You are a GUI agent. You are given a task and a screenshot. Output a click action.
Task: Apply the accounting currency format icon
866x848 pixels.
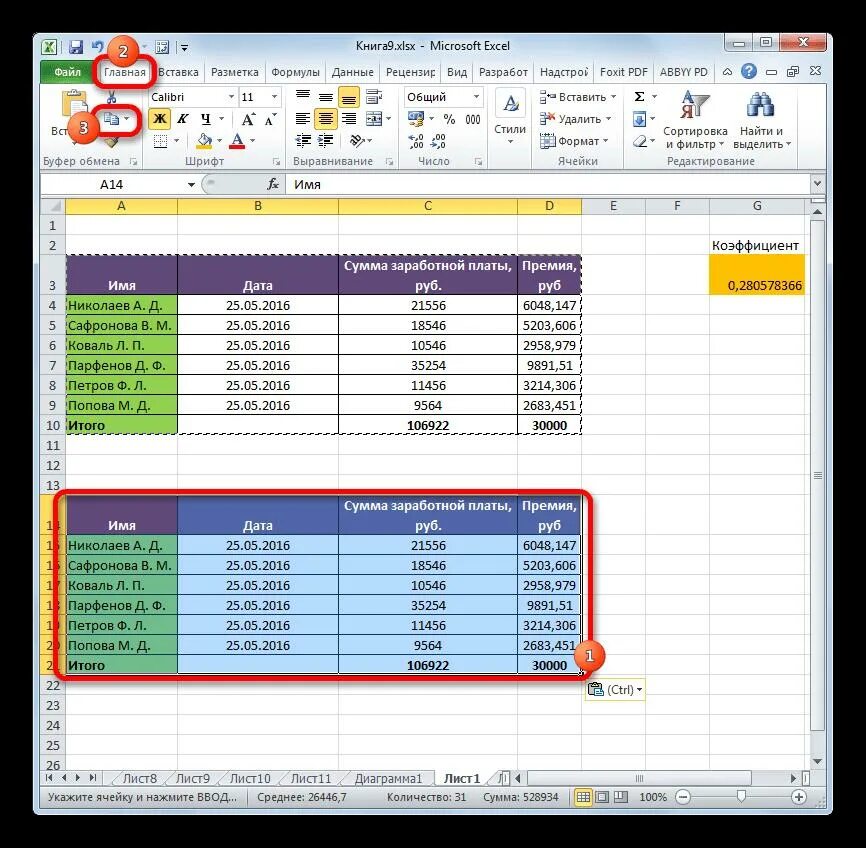[x=415, y=119]
